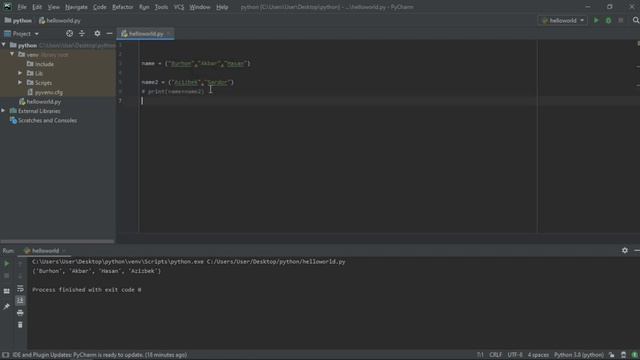The height and width of the screenshot is (360, 640).
Task: Switch to the helloworld.py editor tab
Action: click(146, 34)
